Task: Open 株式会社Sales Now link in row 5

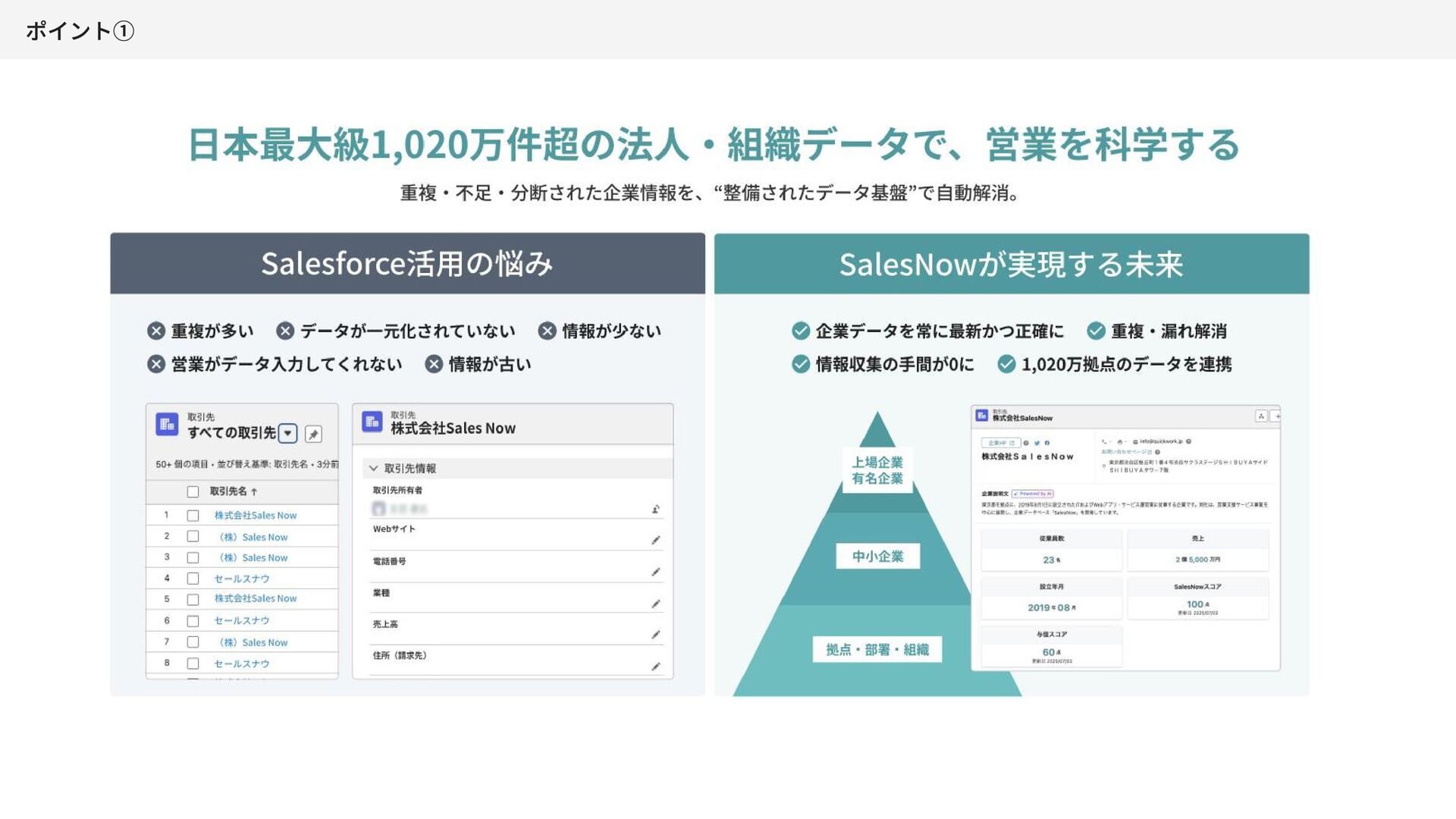Action: [256, 599]
